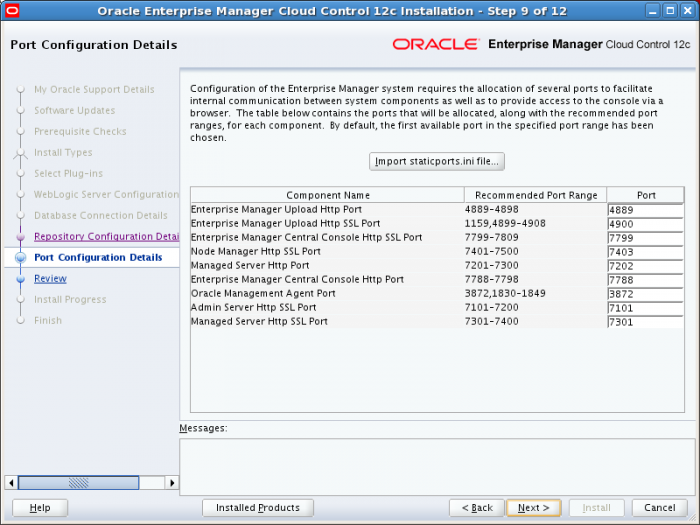
Task: Edit the Admin Server Http SSL Port 7101
Action: [x=645, y=308]
